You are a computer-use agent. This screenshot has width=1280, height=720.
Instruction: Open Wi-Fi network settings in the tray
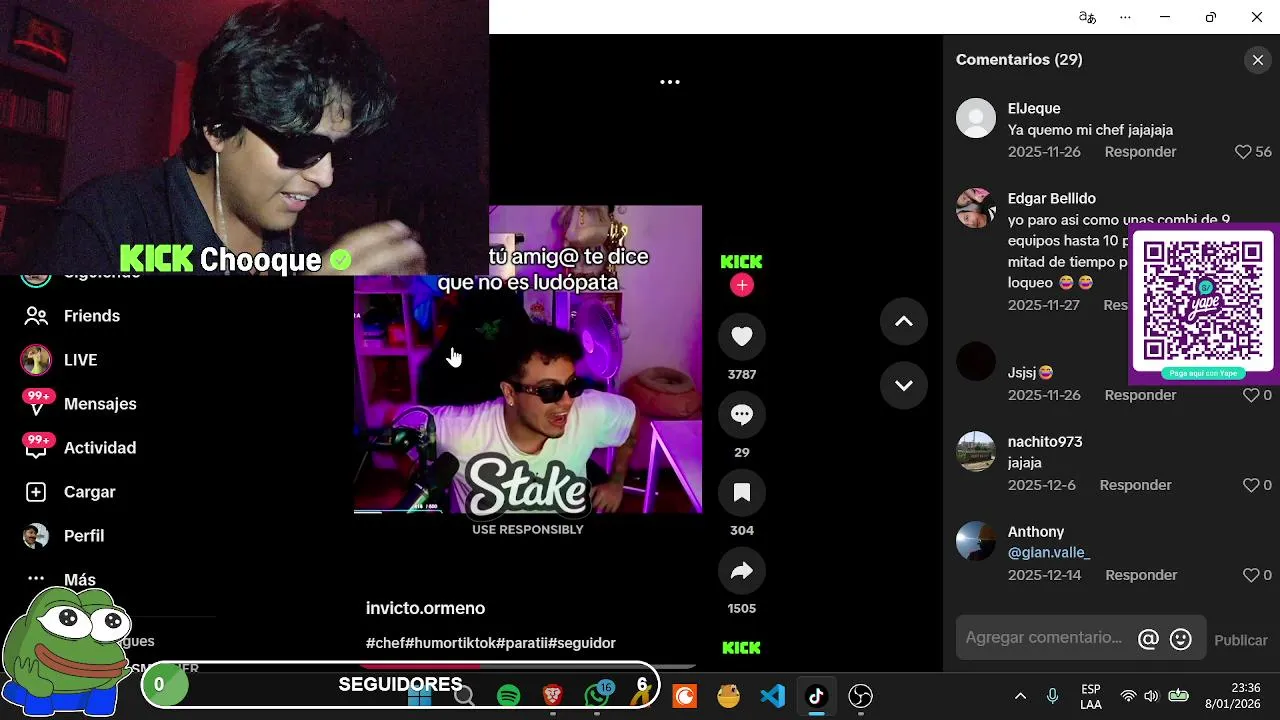(1128, 696)
